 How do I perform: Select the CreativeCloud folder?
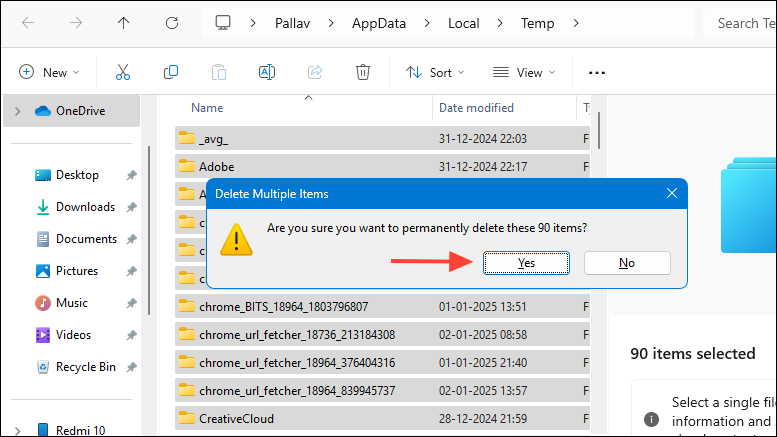click(x=236, y=418)
